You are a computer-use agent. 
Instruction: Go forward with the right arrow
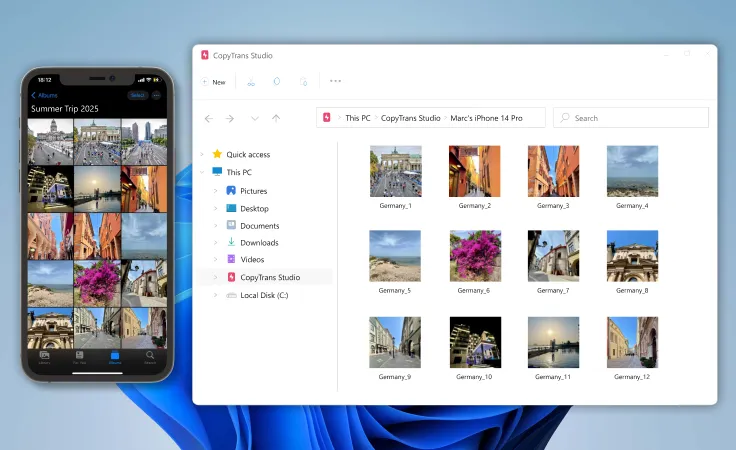(x=230, y=118)
